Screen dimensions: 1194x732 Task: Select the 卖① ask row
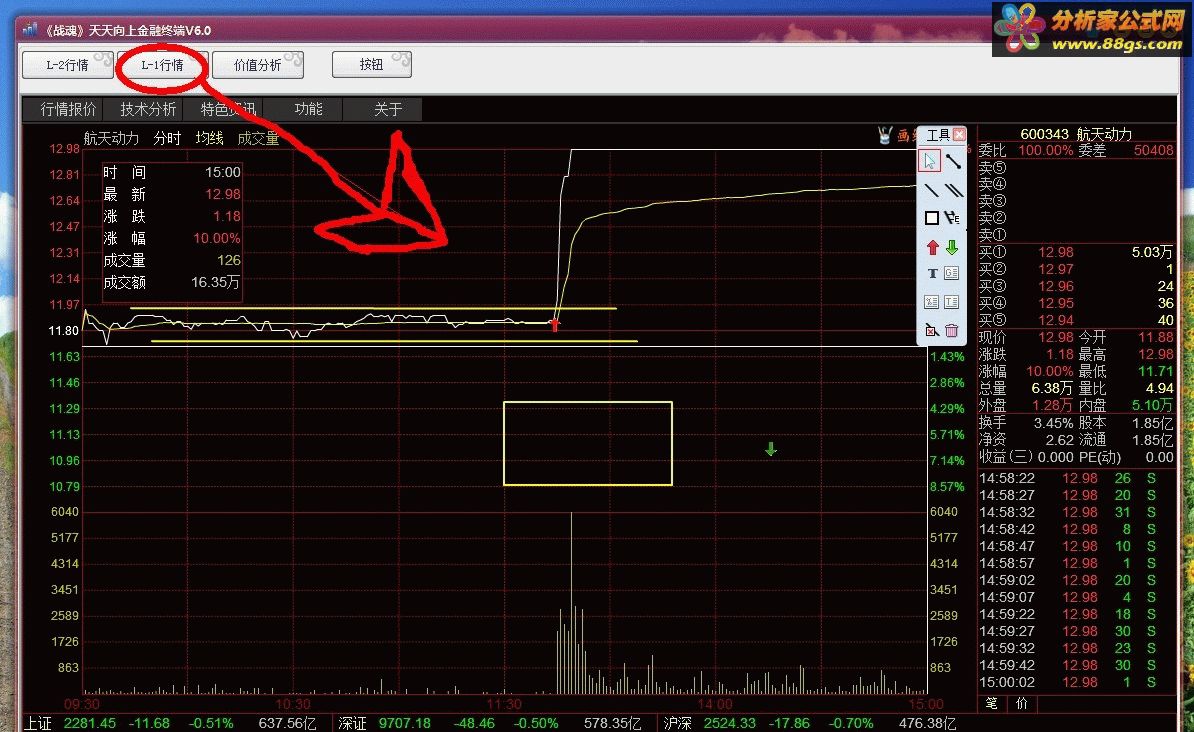(x=1076, y=235)
